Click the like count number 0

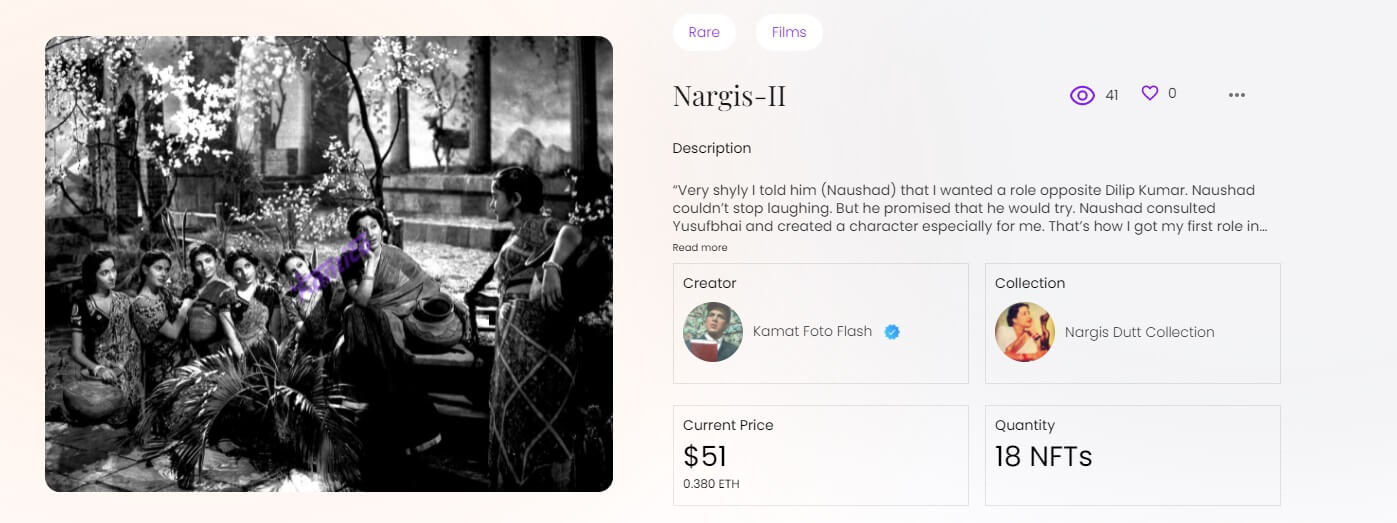1172,93
